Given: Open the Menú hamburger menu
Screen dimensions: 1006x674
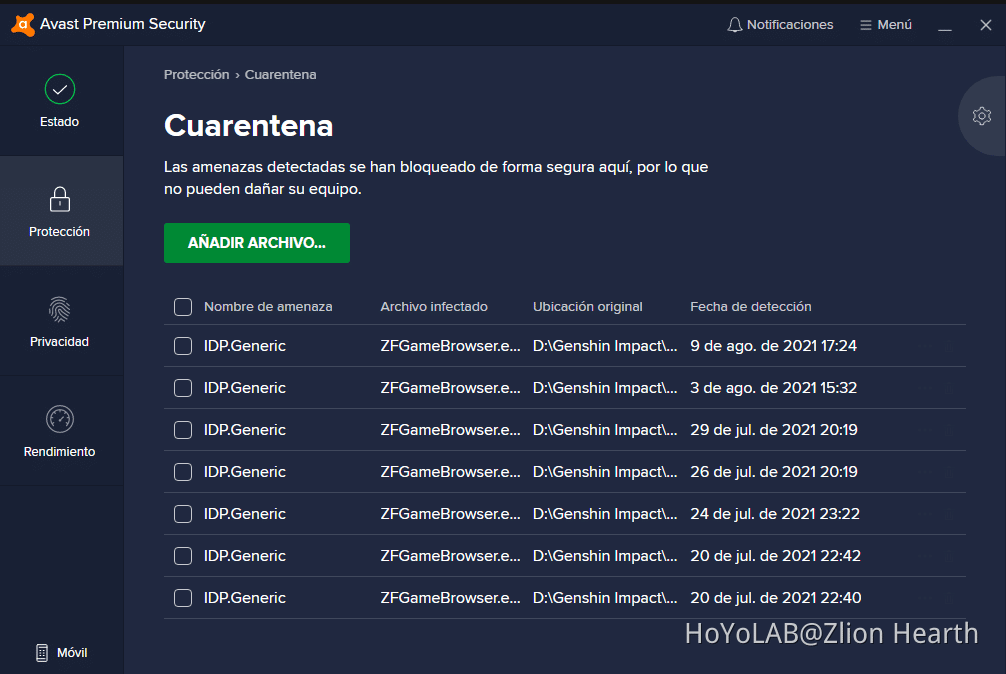Looking at the screenshot, I should (x=886, y=24).
